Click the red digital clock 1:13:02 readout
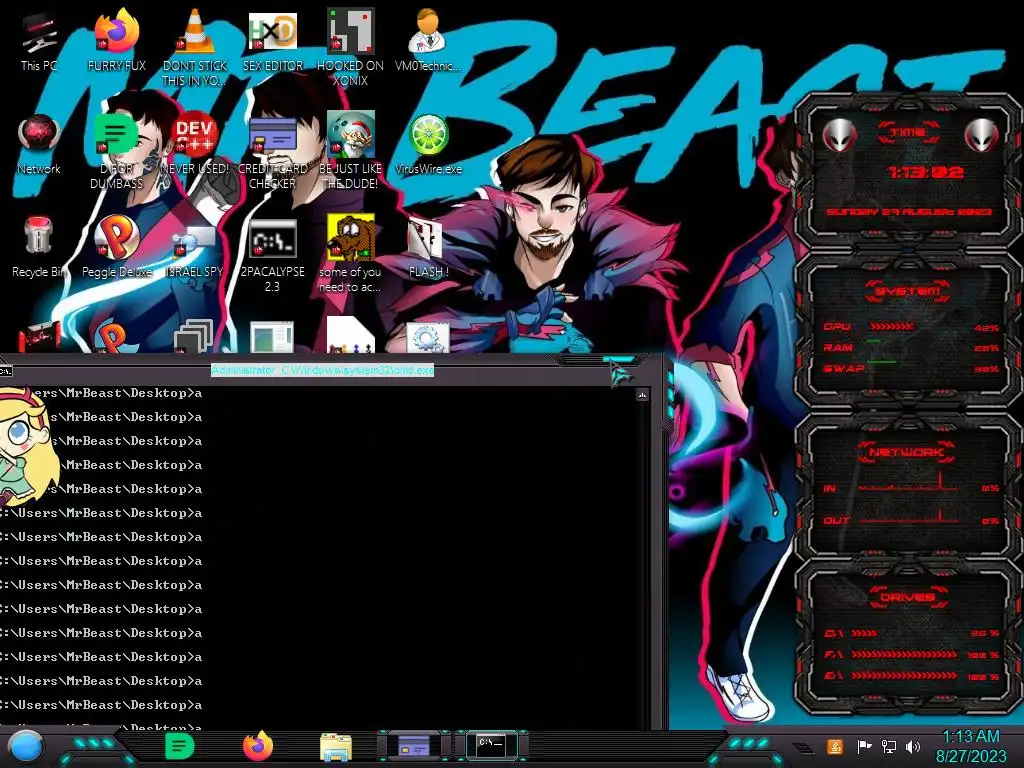The height and width of the screenshot is (768, 1024). pos(925,172)
